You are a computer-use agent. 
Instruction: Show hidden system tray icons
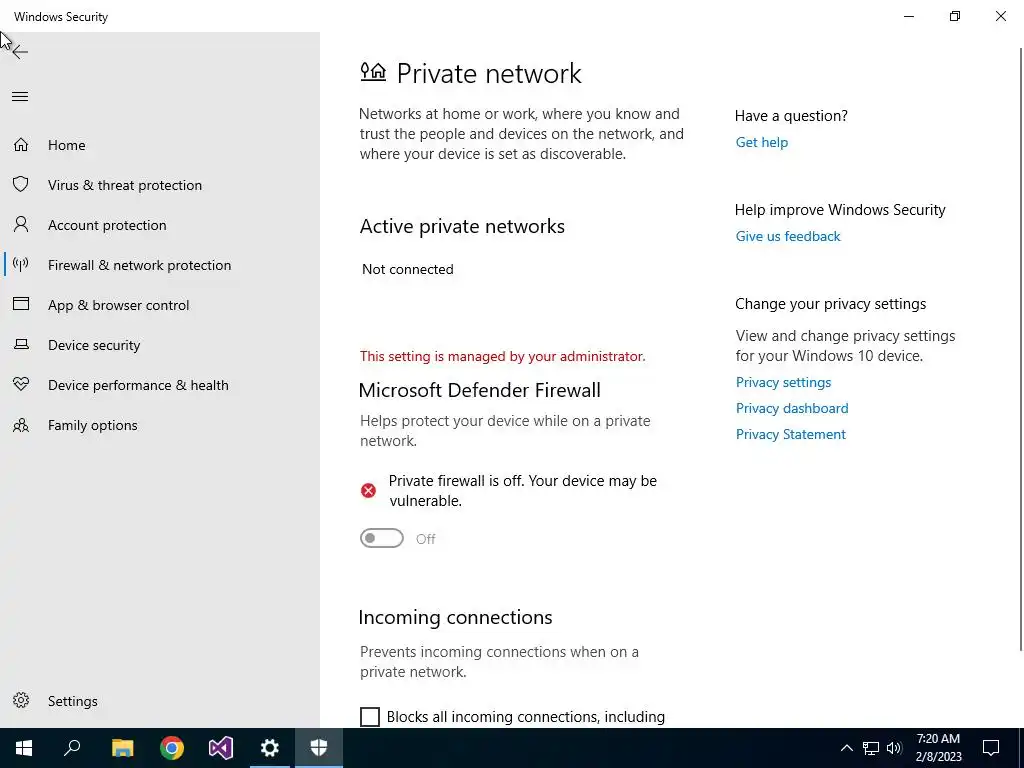point(846,748)
